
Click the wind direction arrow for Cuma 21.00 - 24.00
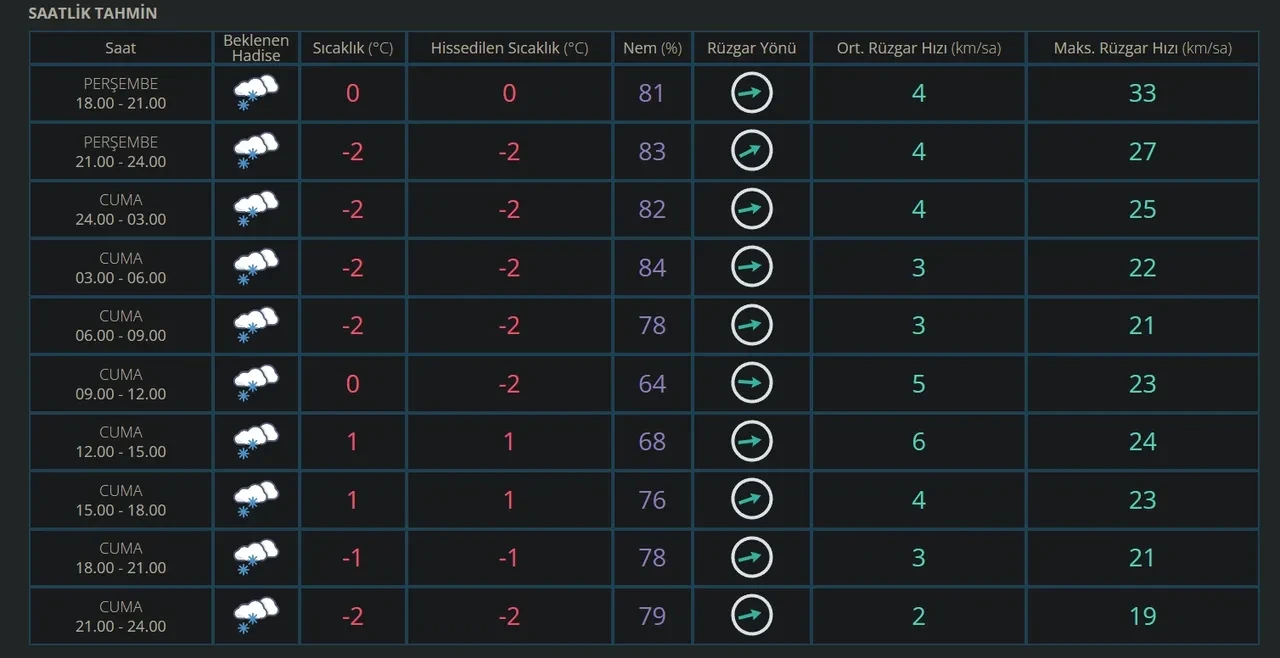(751, 616)
